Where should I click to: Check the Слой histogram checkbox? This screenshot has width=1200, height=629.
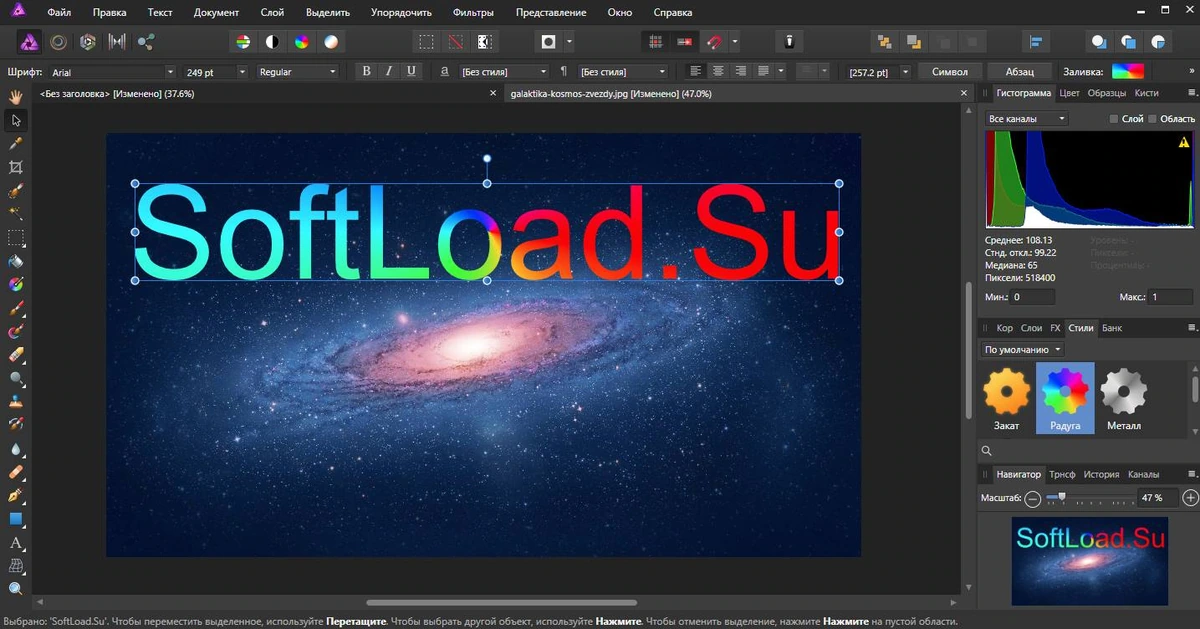(1115, 119)
